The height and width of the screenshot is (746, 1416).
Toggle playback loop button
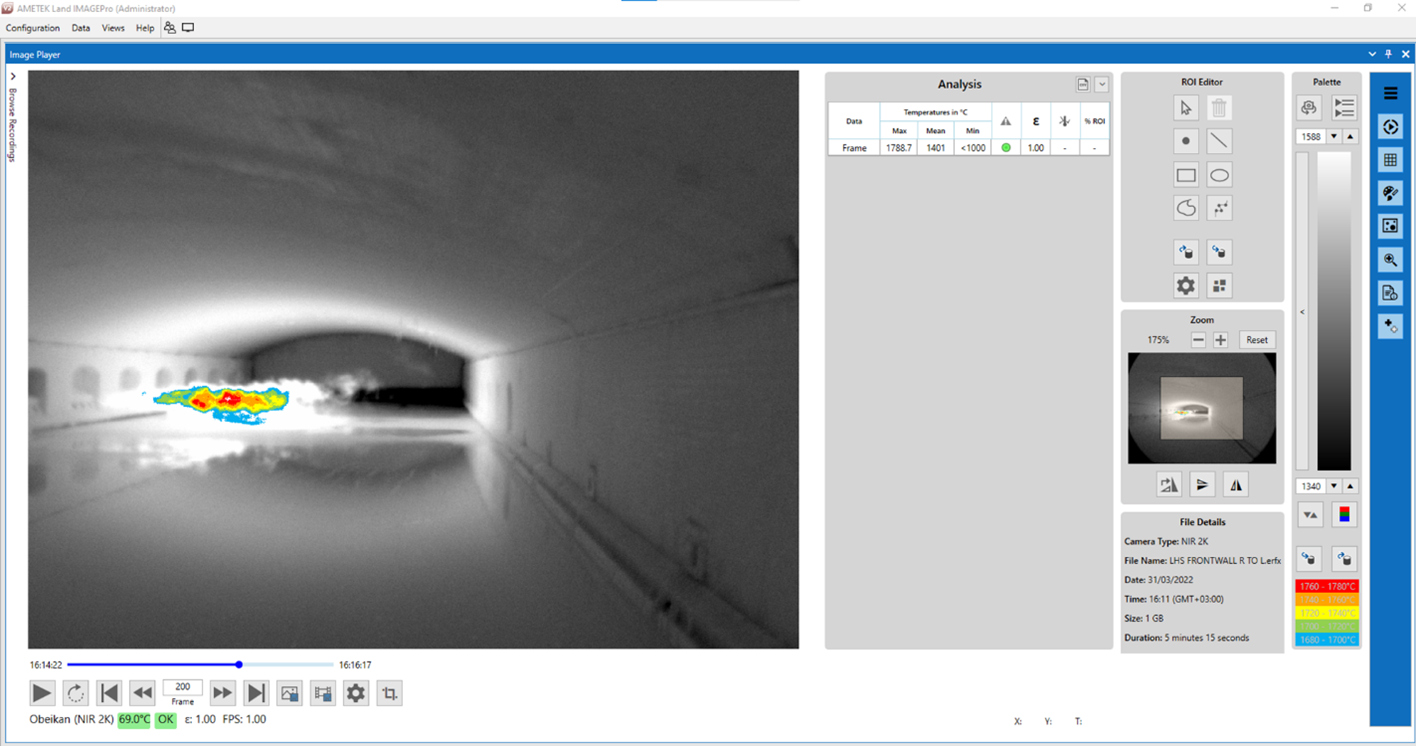click(x=76, y=693)
